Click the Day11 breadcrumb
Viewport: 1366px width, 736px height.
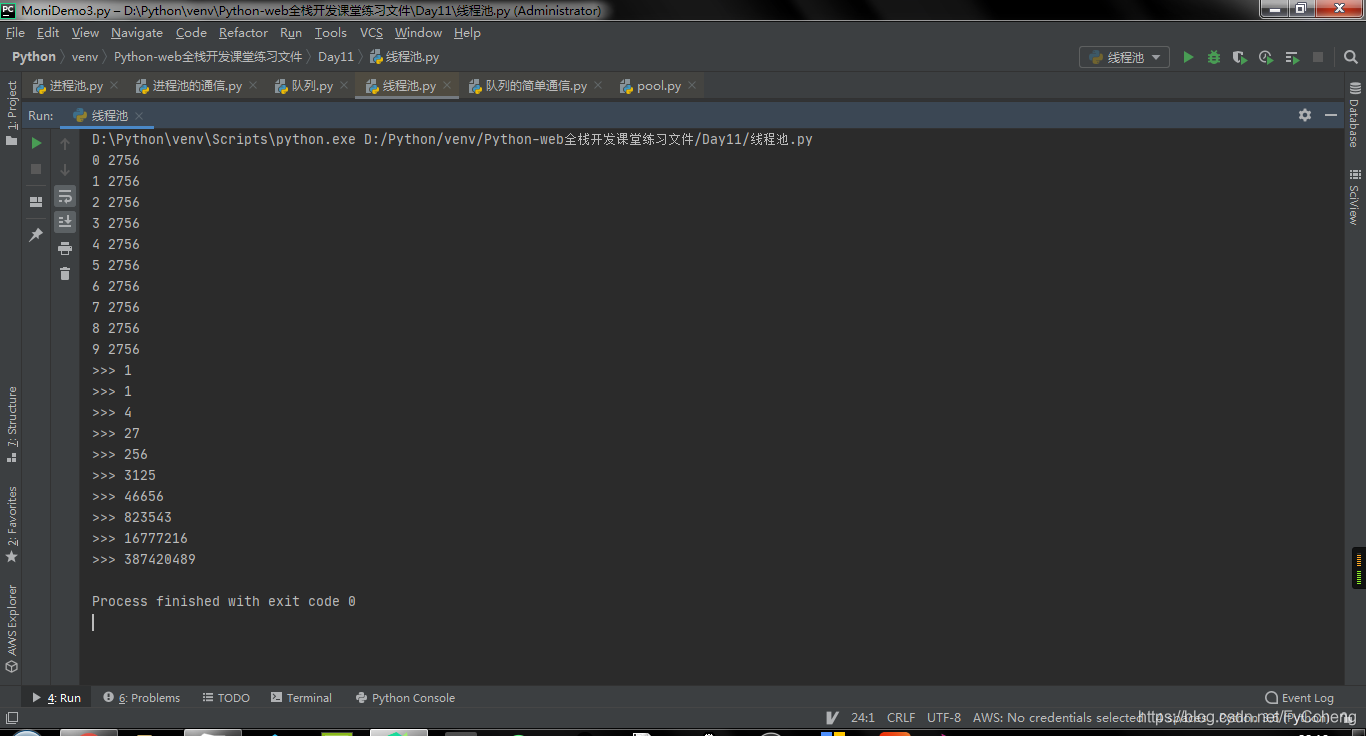(x=336, y=57)
